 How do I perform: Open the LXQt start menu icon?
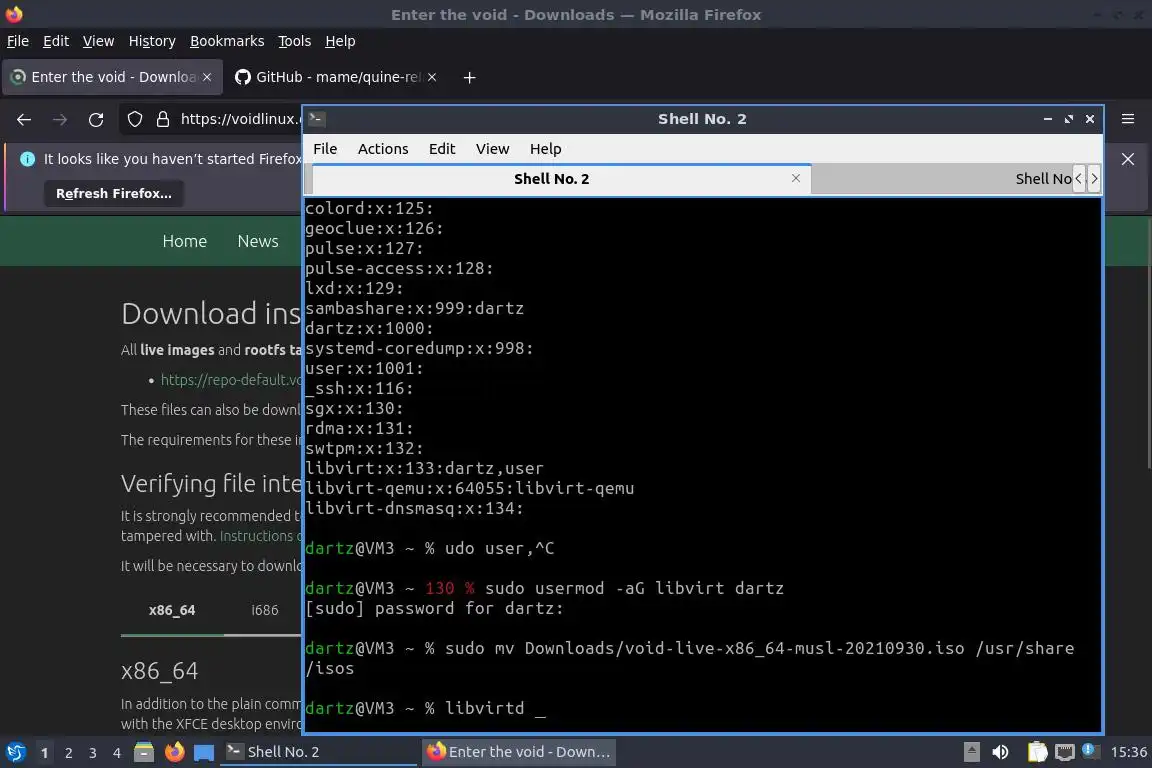click(x=15, y=752)
